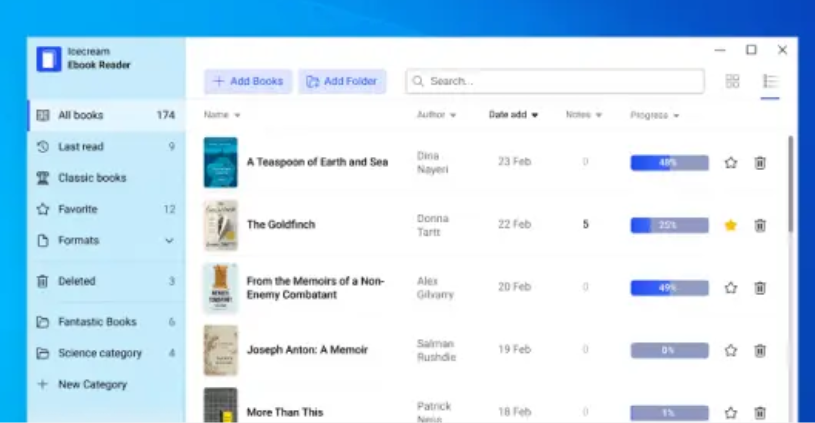Open Last read section

click(107, 147)
